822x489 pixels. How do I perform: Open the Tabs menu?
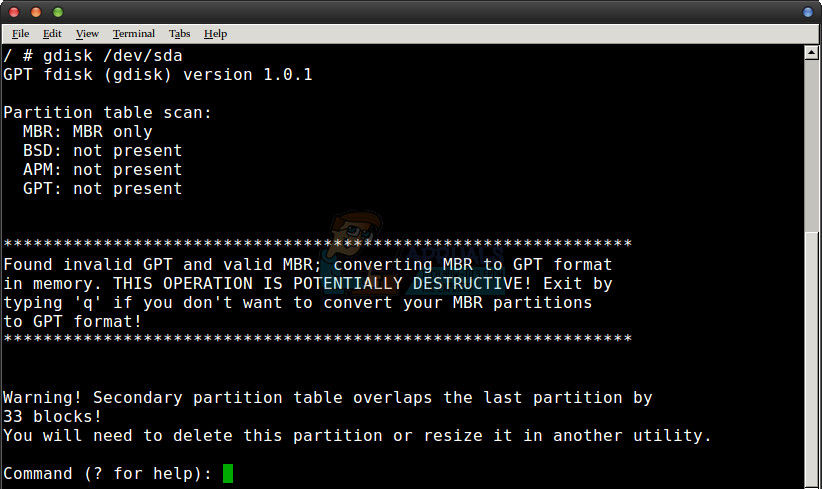tap(179, 34)
